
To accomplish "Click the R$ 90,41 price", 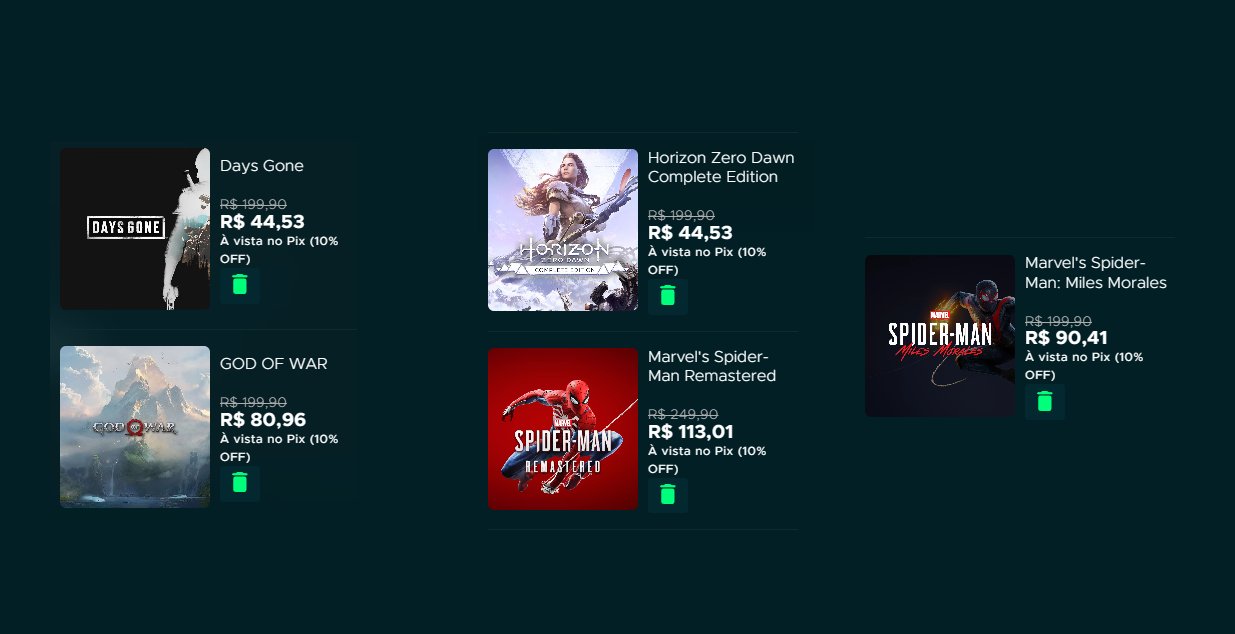I will [1066, 338].
